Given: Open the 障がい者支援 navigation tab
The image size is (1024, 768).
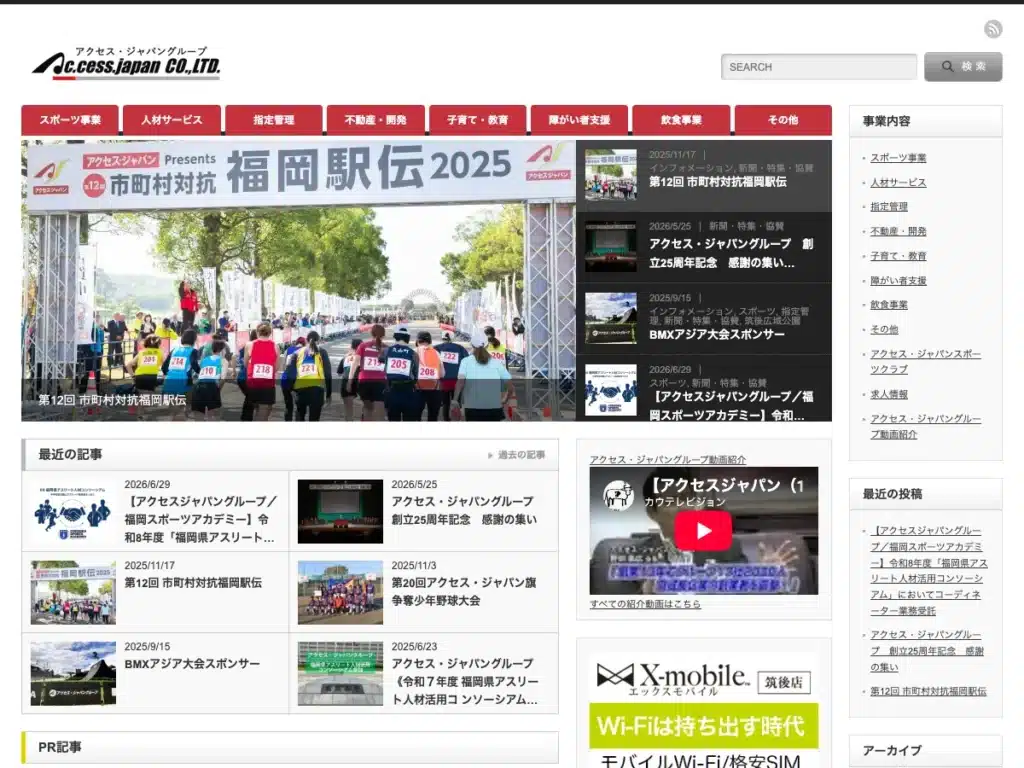Looking at the screenshot, I should click(x=579, y=120).
